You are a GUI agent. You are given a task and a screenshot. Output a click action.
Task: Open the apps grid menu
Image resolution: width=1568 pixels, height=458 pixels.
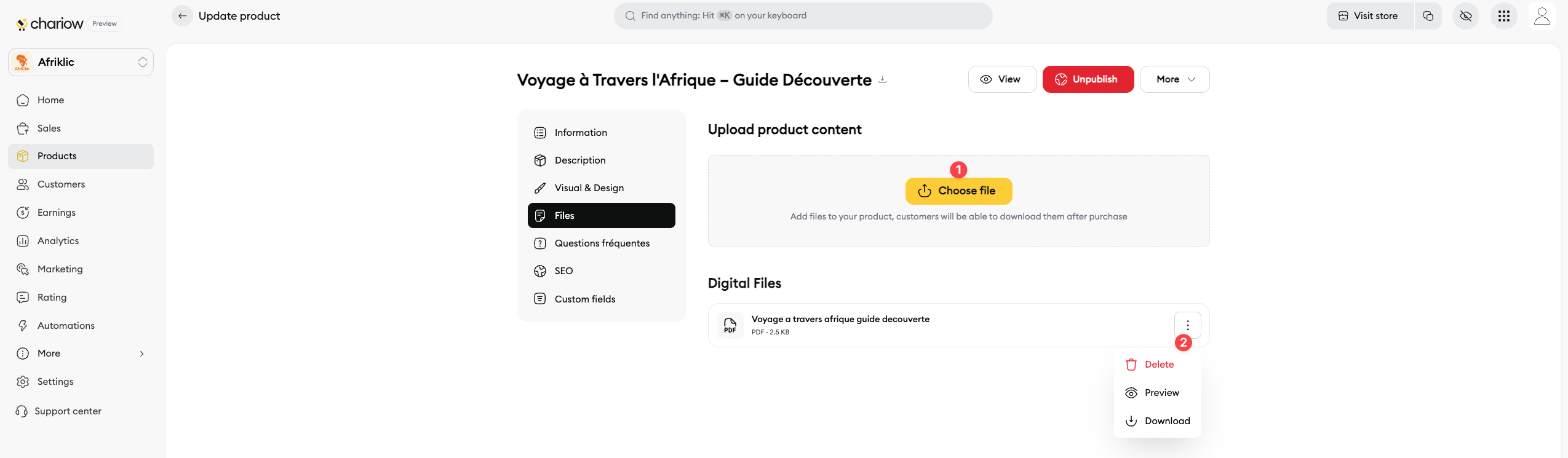[x=1504, y=16]
